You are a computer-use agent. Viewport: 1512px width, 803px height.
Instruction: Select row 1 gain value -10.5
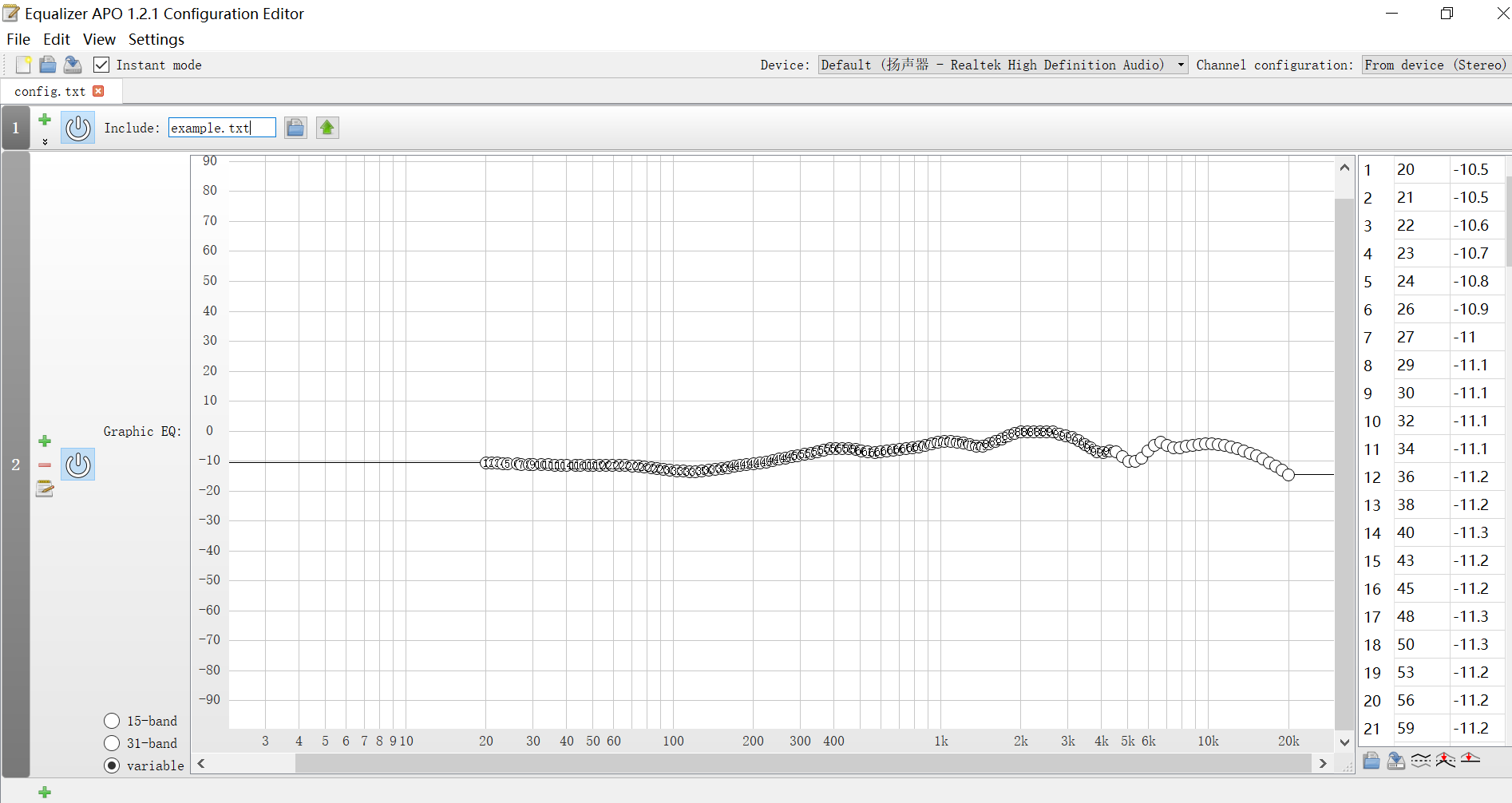pyautogui.click(x=1477, y=169)
